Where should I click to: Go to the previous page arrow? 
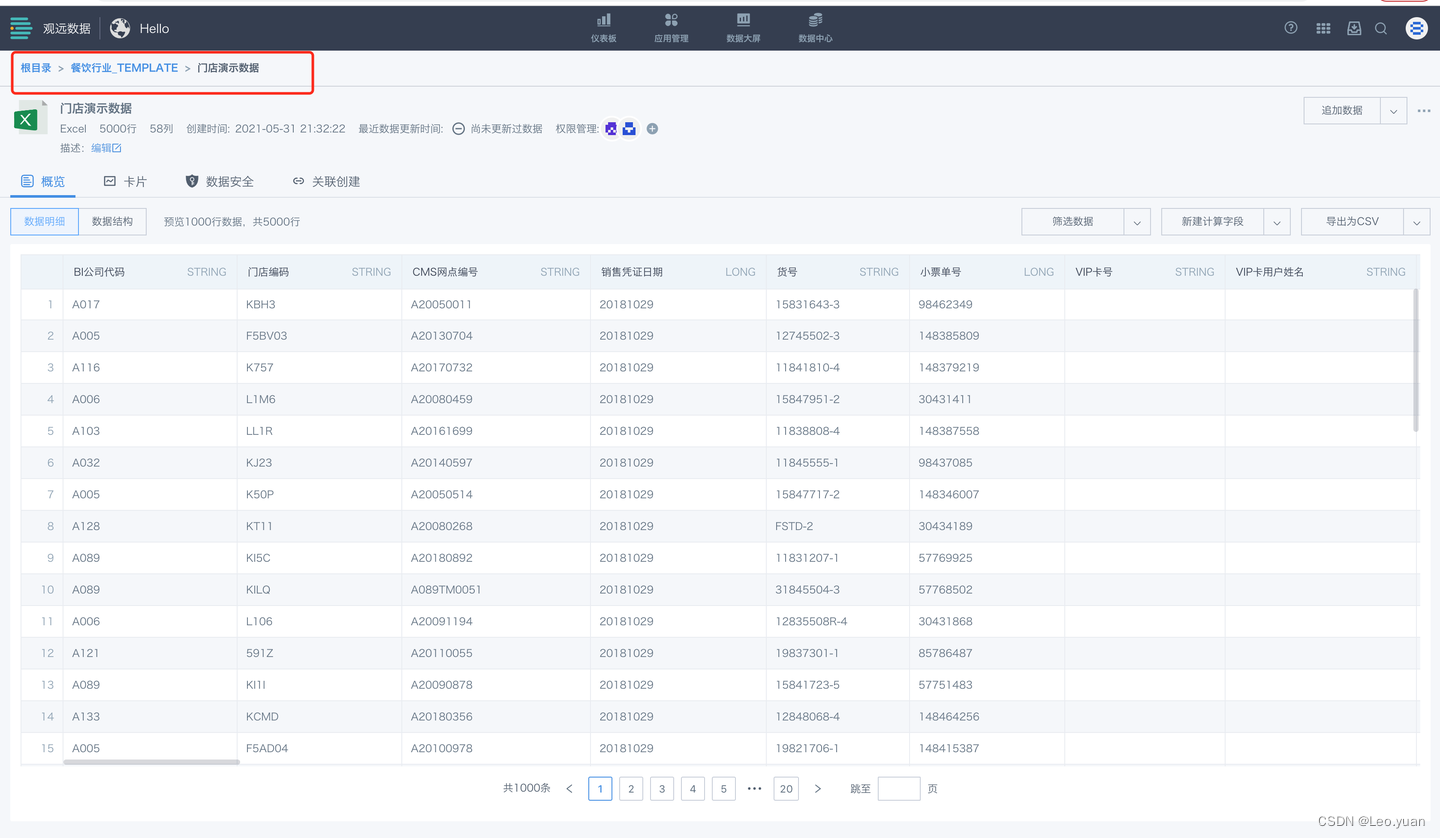click(570, 789)
